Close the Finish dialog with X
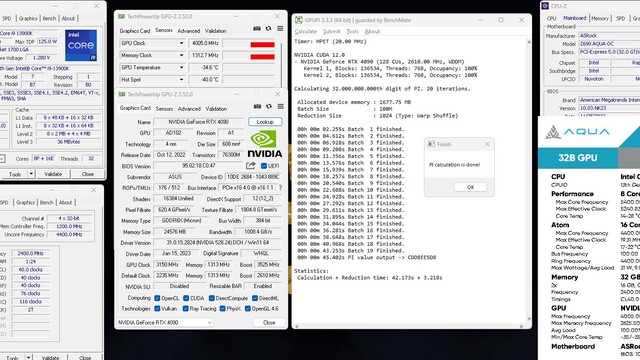 [x=487, y=144]
